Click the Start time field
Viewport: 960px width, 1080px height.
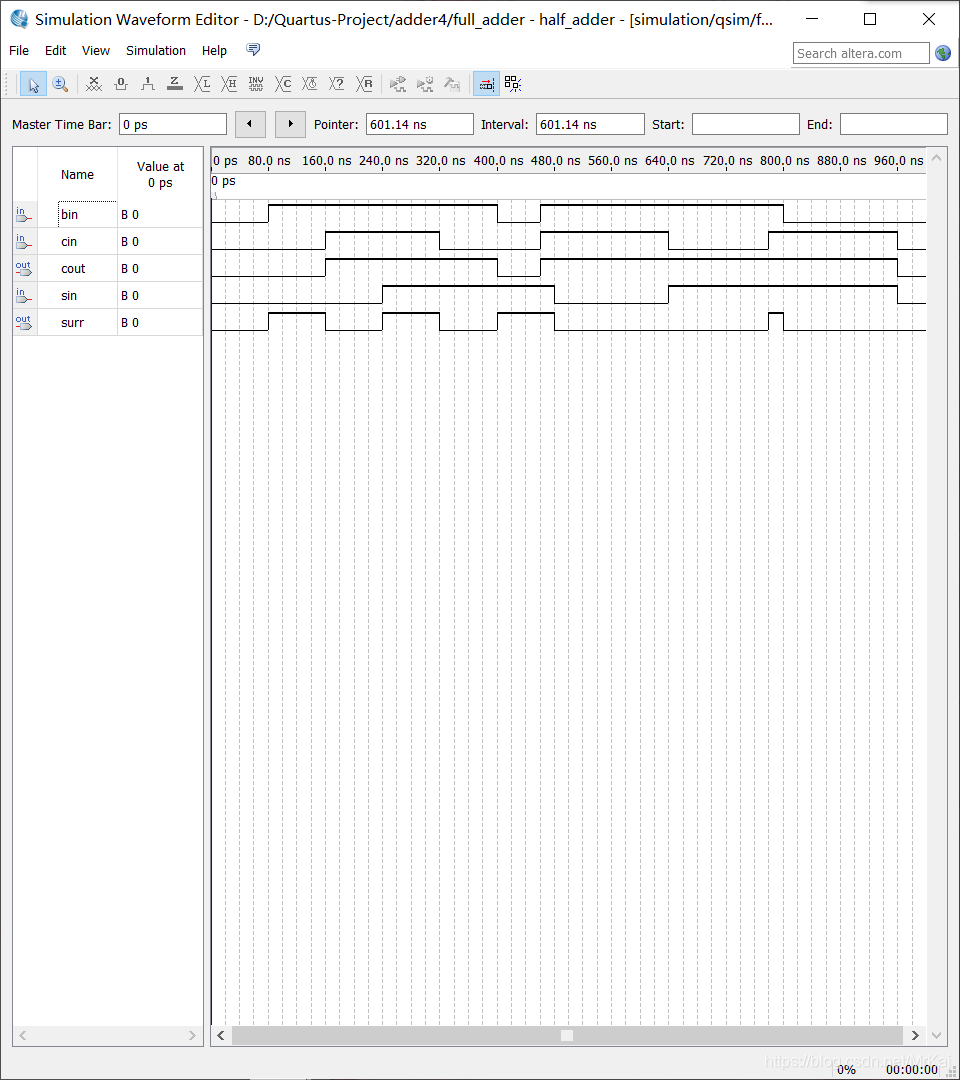tap(746, 124)
